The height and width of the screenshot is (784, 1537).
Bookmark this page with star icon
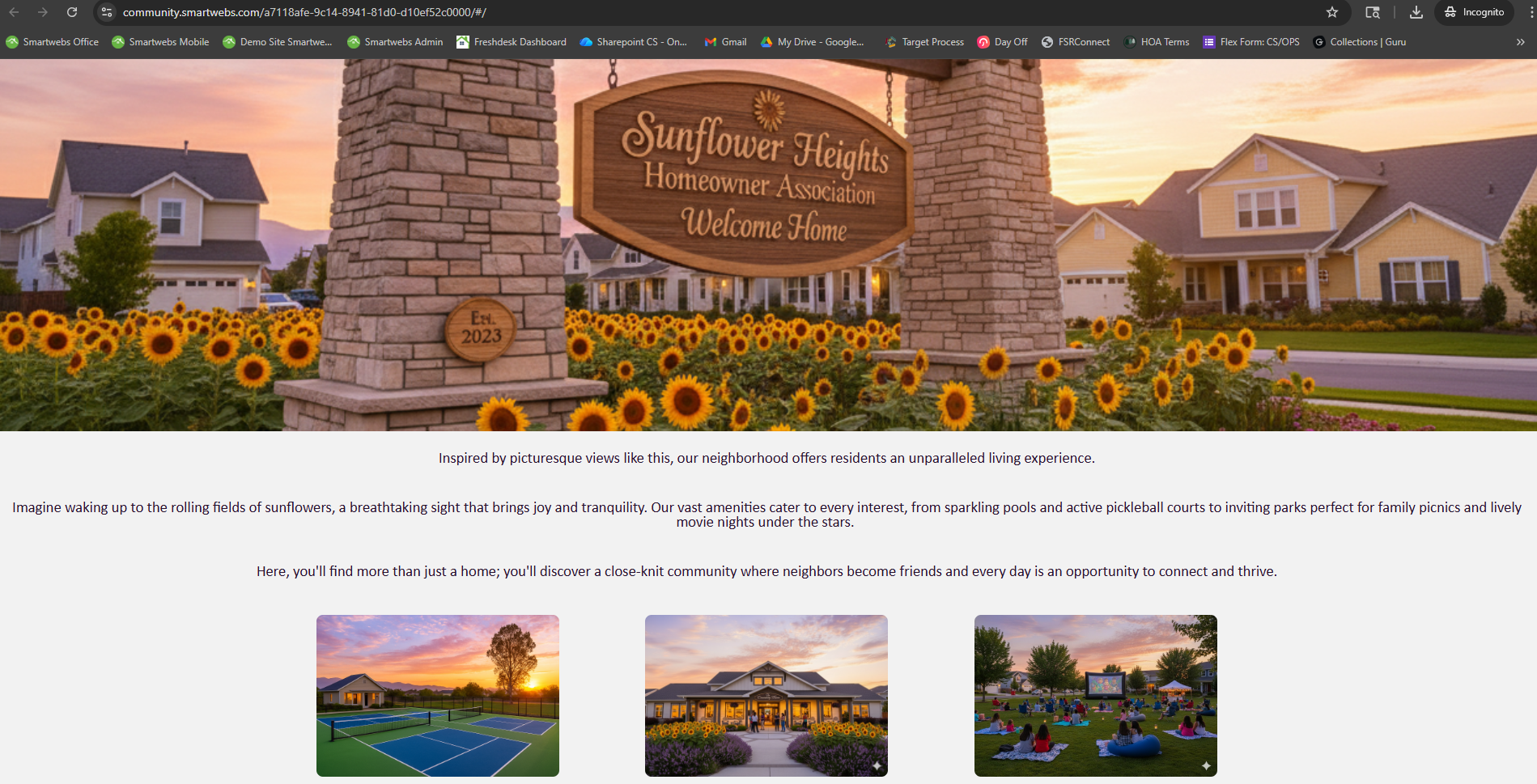coord(1332,12)
